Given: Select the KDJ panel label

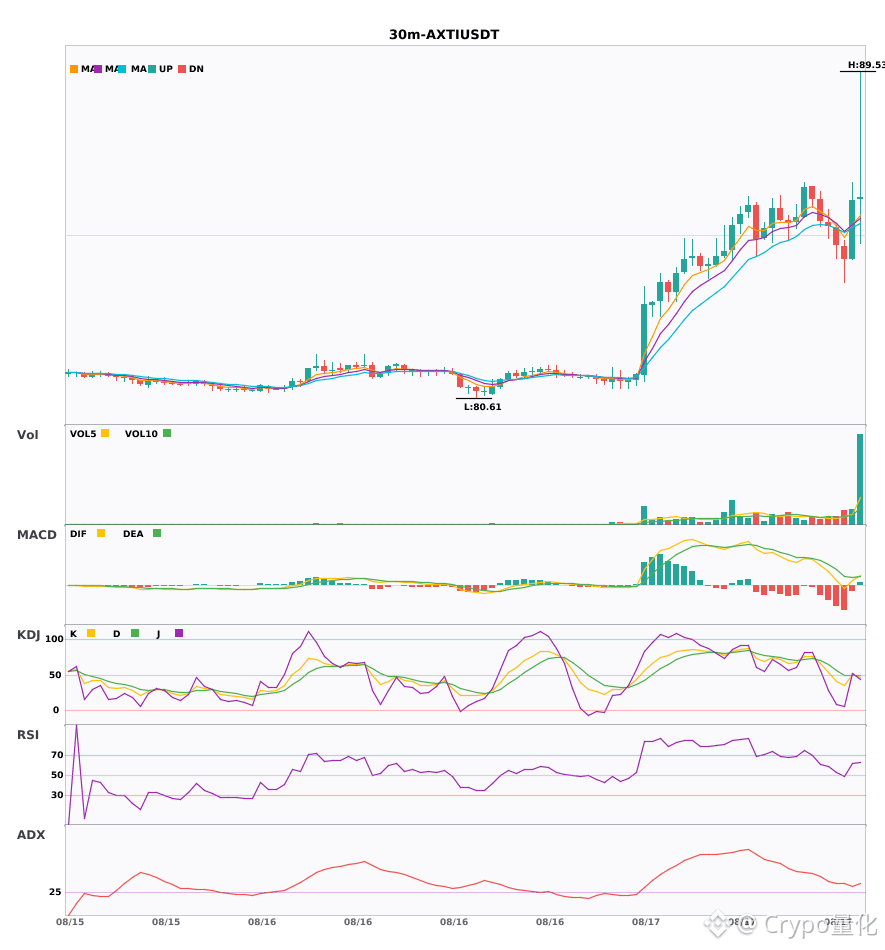Looking at the screenshot, I should (x=28, y=635).
